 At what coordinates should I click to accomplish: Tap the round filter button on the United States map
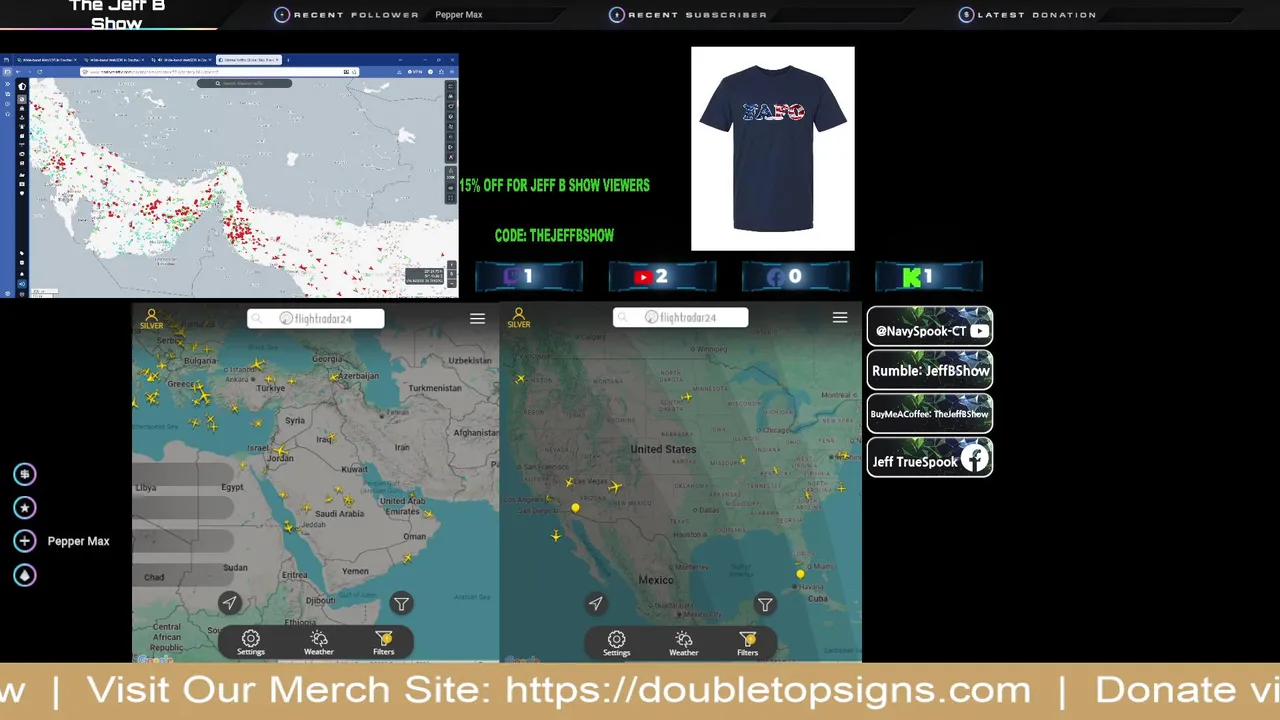765,604
